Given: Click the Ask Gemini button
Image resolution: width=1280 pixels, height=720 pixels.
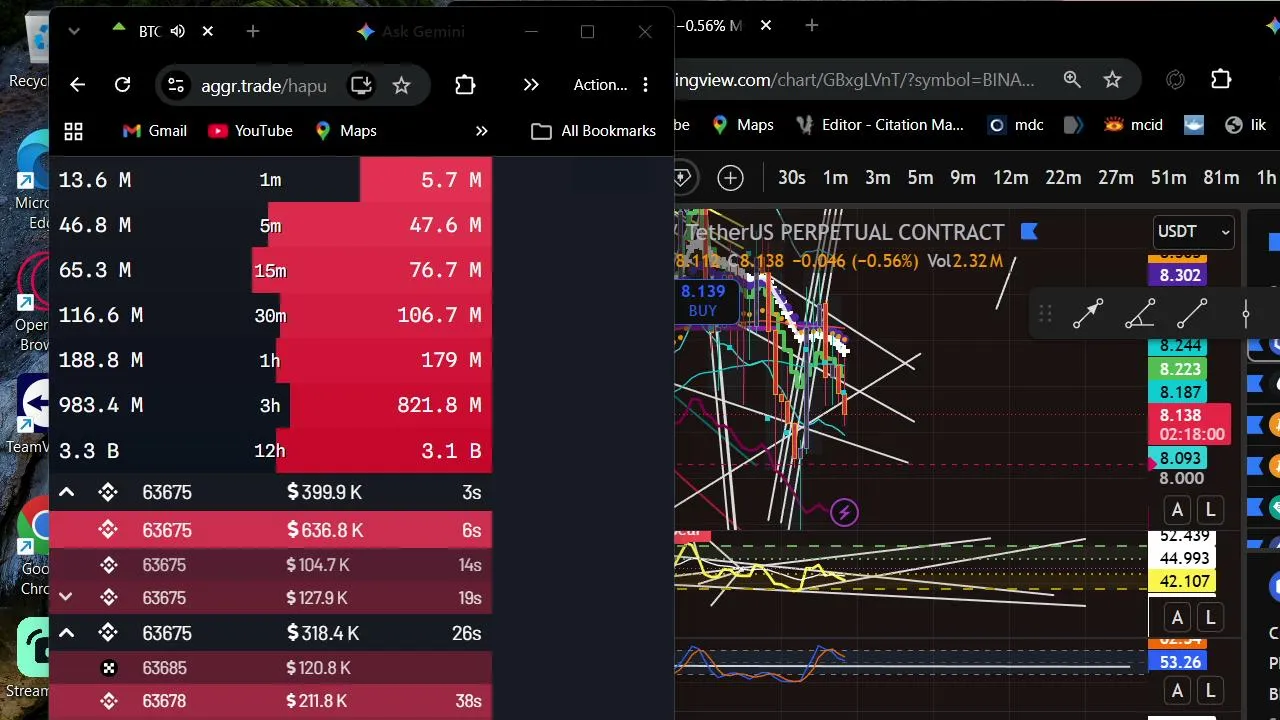Looking at the screenshot, I should (x=411, y=31).
